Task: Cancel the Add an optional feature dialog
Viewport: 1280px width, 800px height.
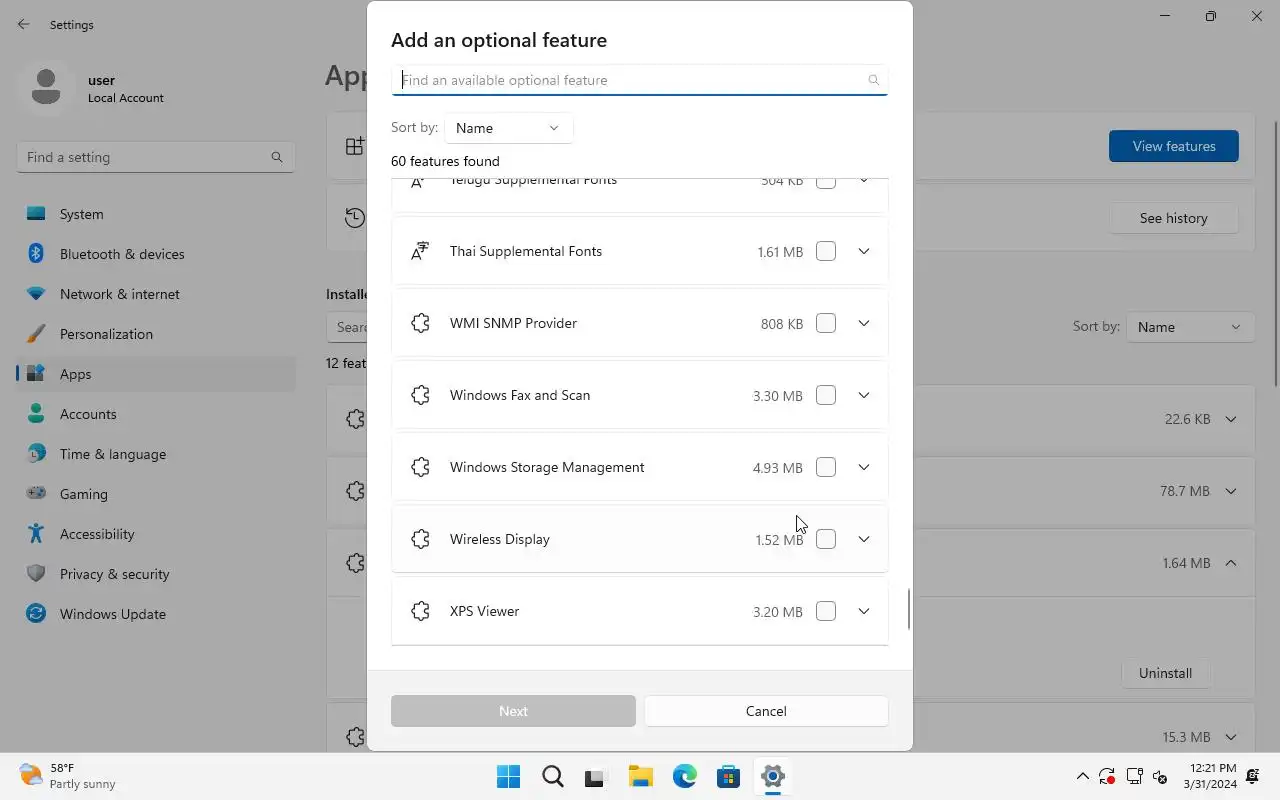Action: pos(766,711)
